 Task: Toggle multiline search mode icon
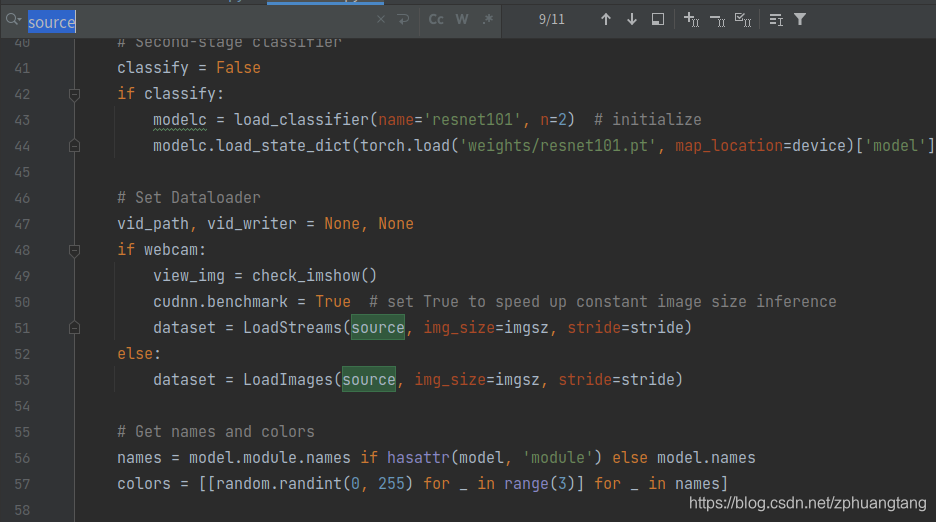pos(776,20)
